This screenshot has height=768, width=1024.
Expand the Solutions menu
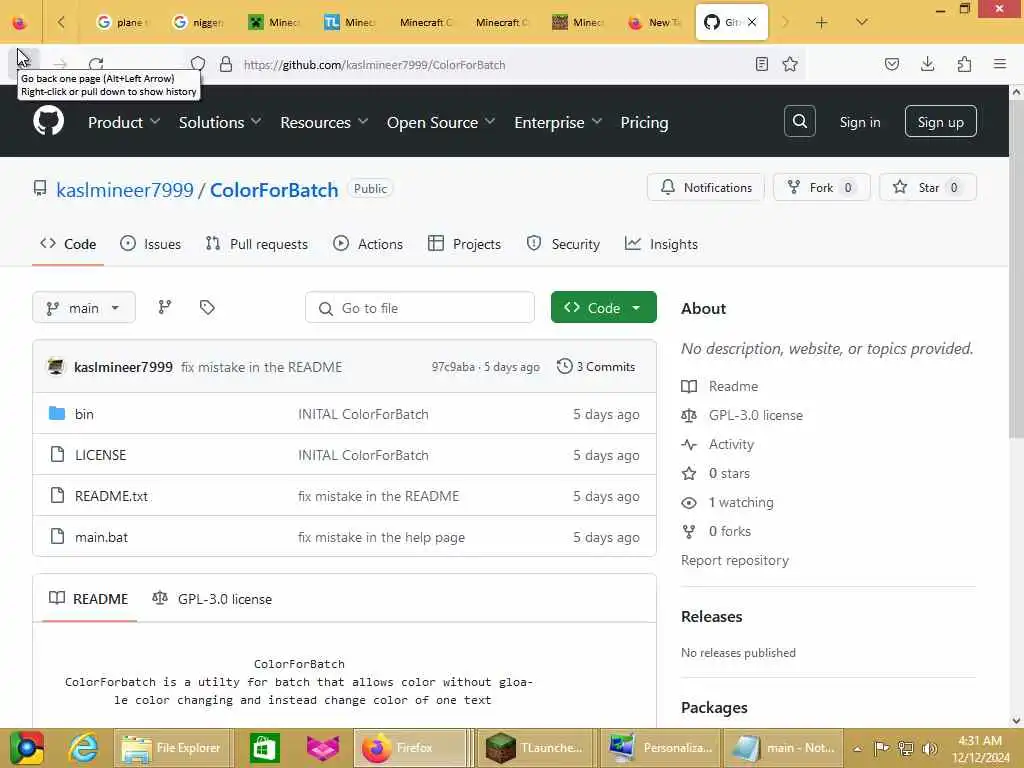coord(220,122)
